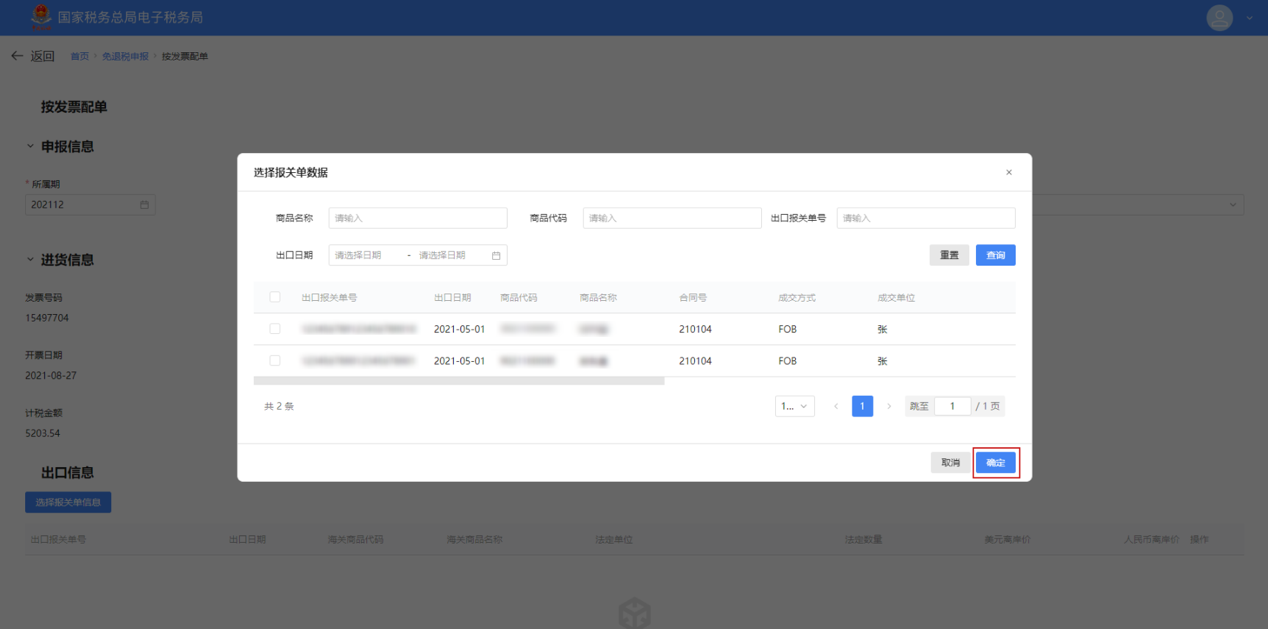The height and width of the screenshot is (629, 1268).
Task: Open the page size dropdown
Action: click(x=794, y=407)
